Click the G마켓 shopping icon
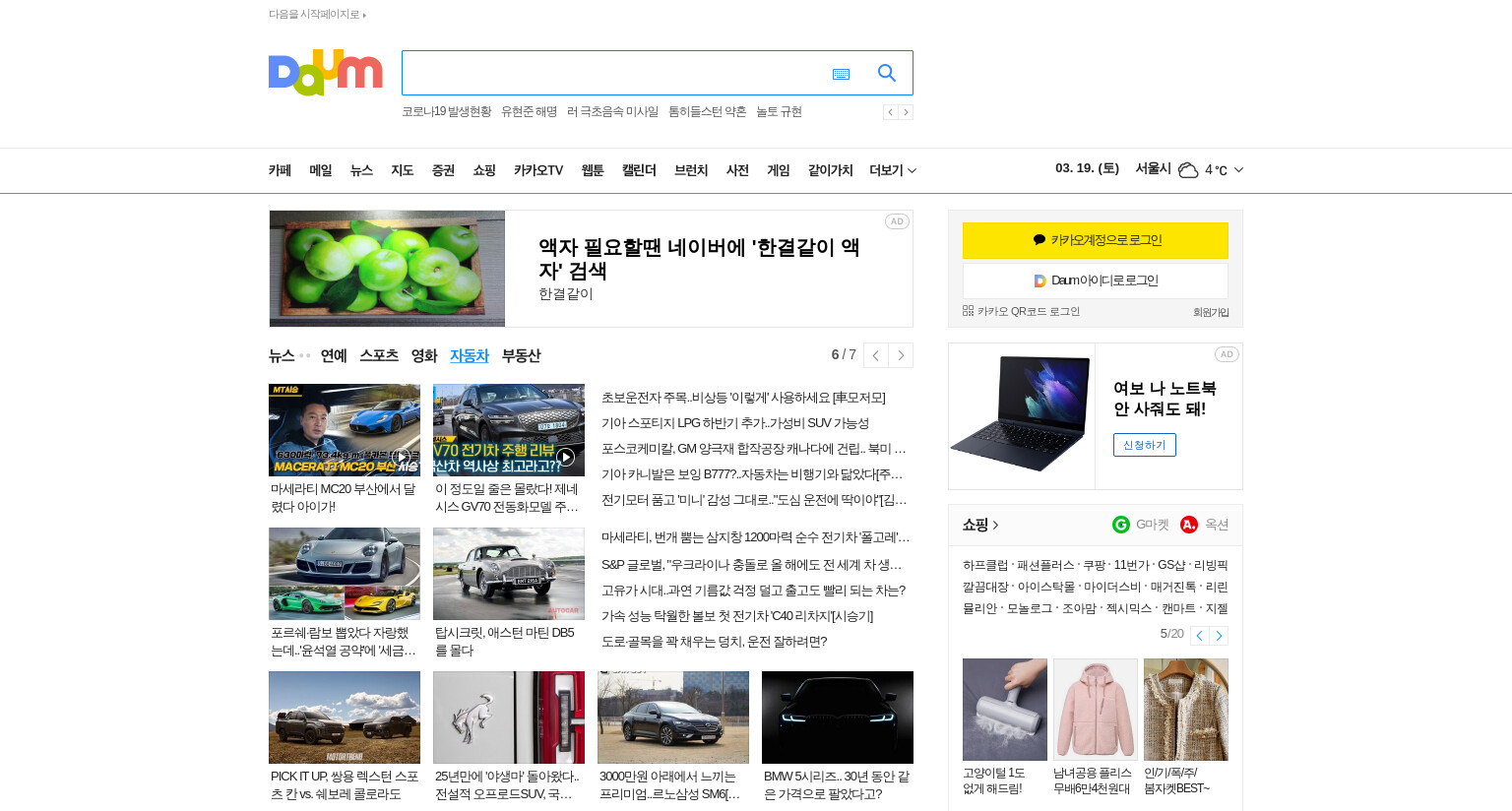The image size is (1512, 811). [x=1121, y=525]
